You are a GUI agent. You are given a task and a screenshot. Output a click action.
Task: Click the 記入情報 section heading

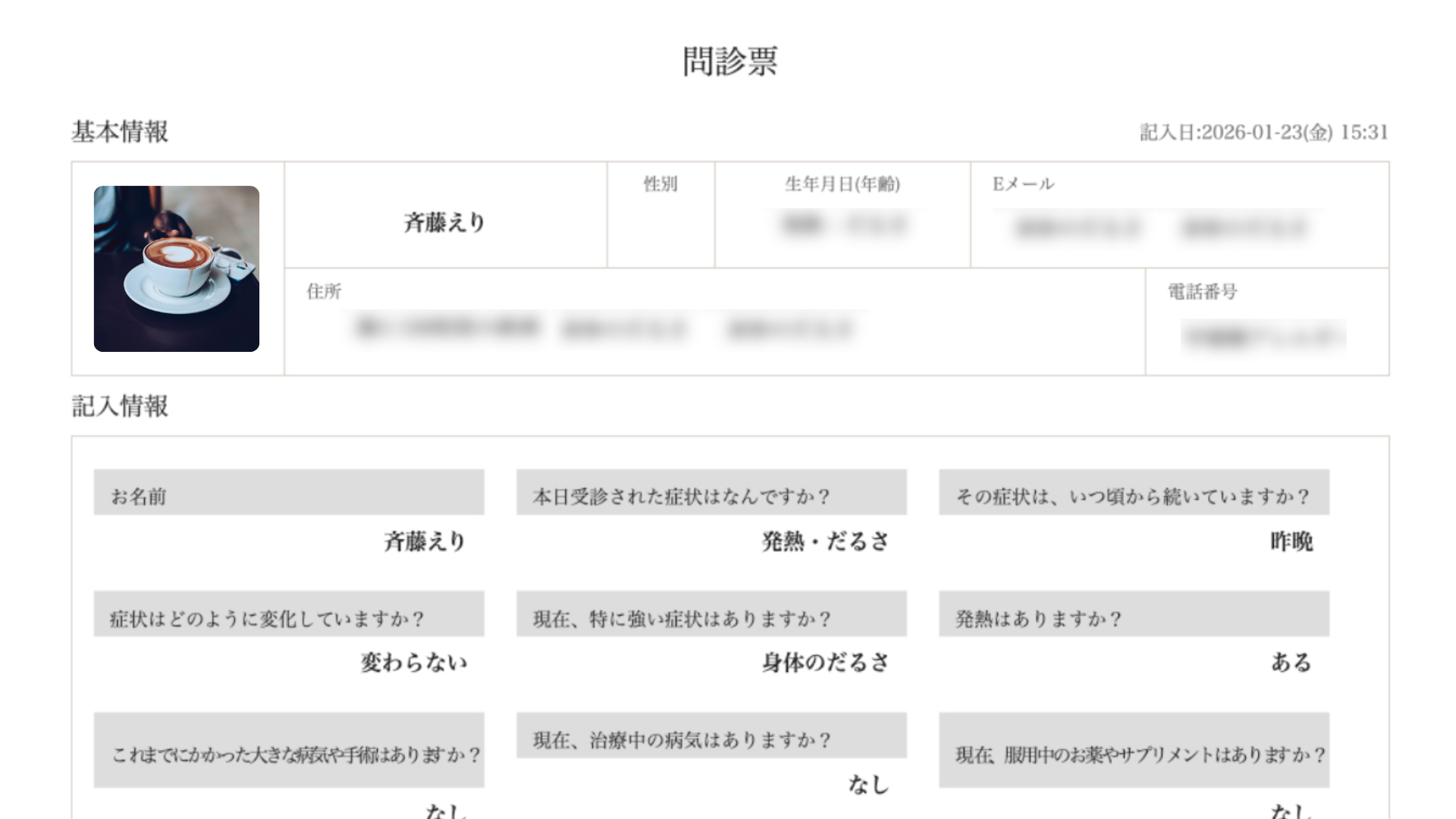pos(120,406)
